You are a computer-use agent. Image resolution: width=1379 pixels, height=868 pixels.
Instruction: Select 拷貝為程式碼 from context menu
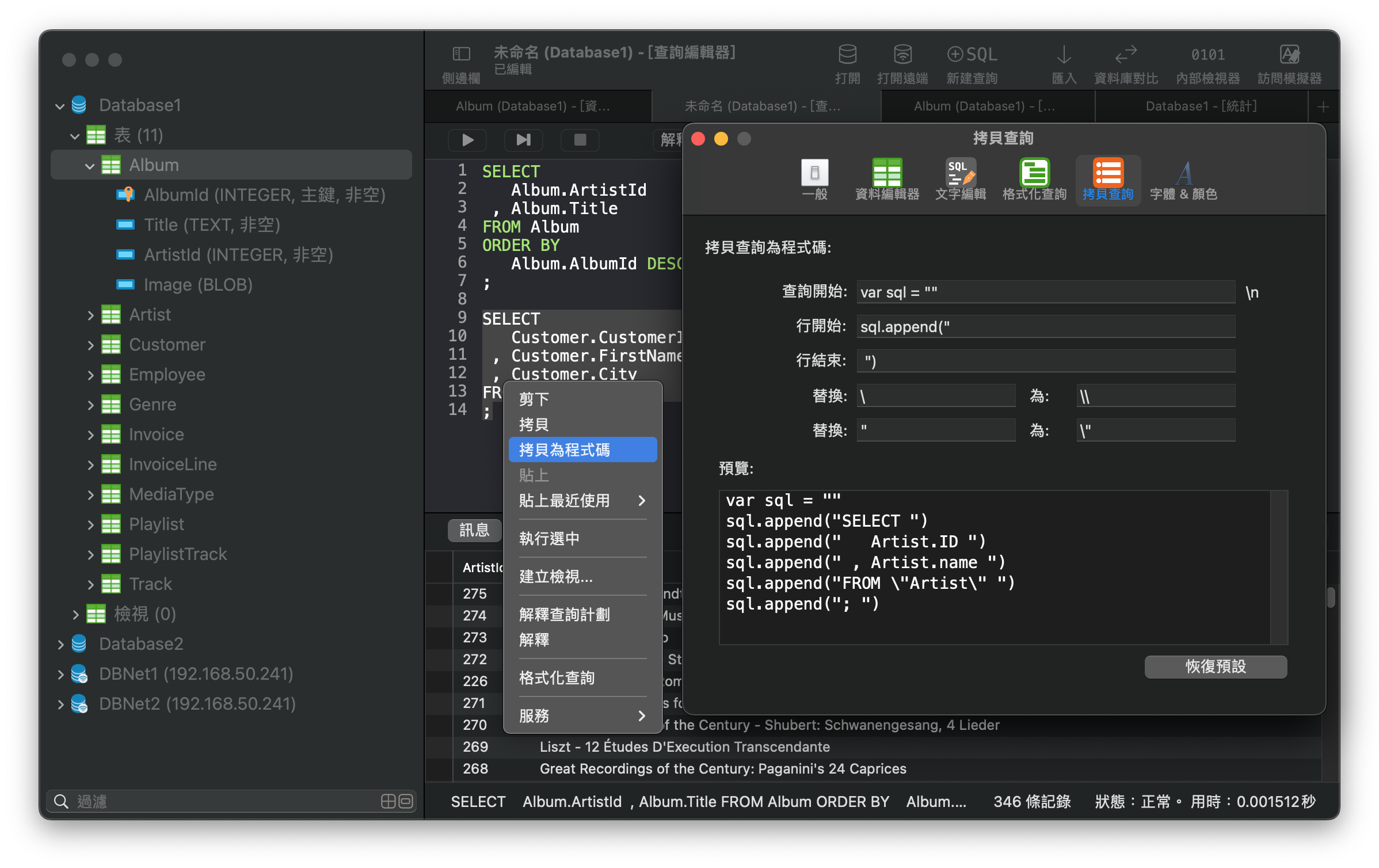(580, 449)
